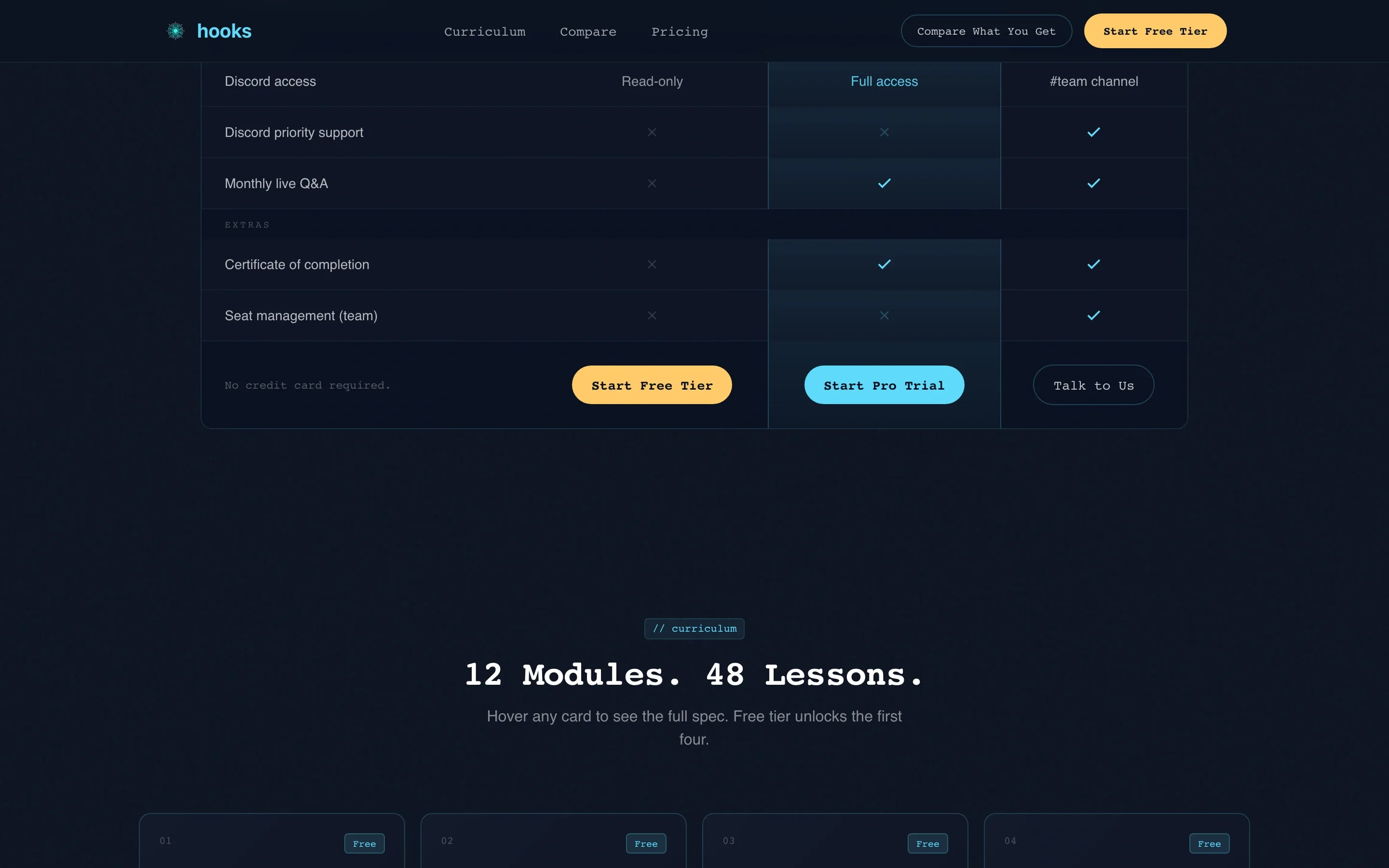Click the Seat management (team) label
The width and height of the screenshot is (1389, 868).
coord(301,316)
